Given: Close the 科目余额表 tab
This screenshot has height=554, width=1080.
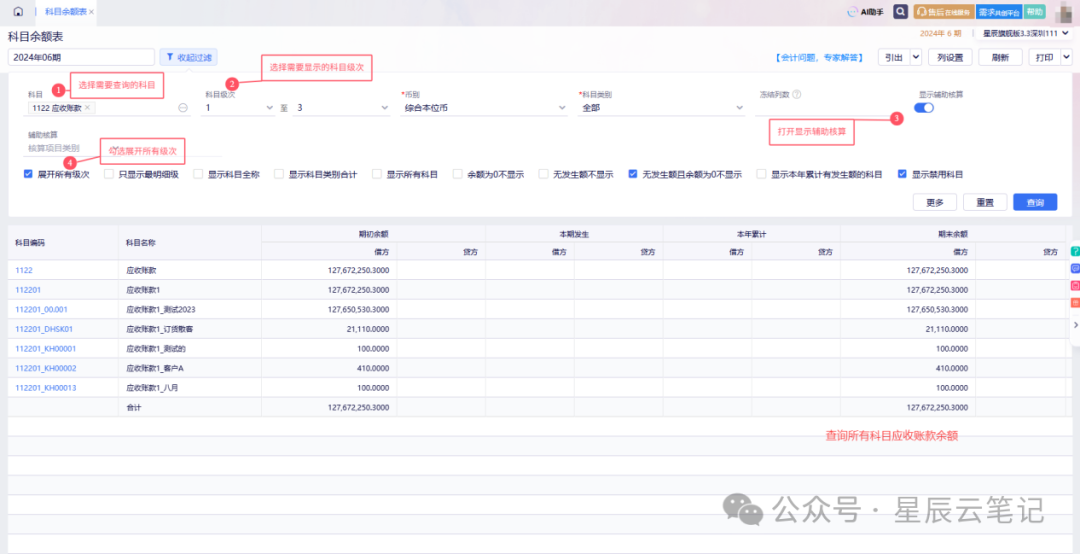Looking at the screenshot, I should pyautogui.click(x=92, y=12).
